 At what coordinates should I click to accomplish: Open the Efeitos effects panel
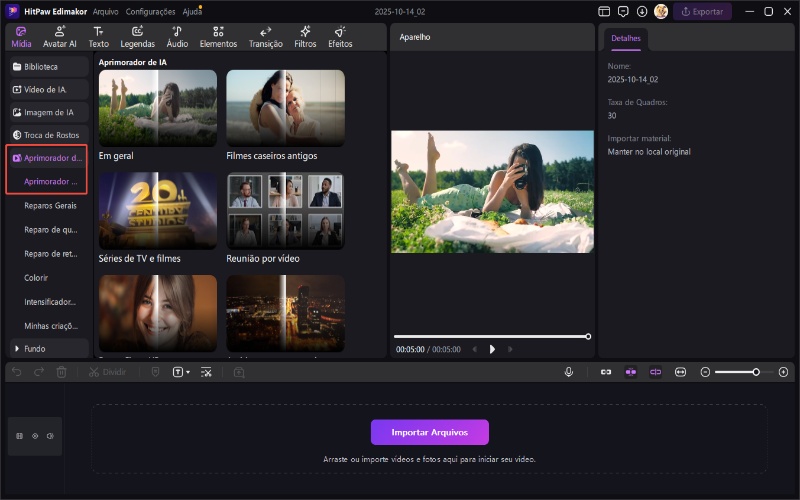(x=340, y=37)
